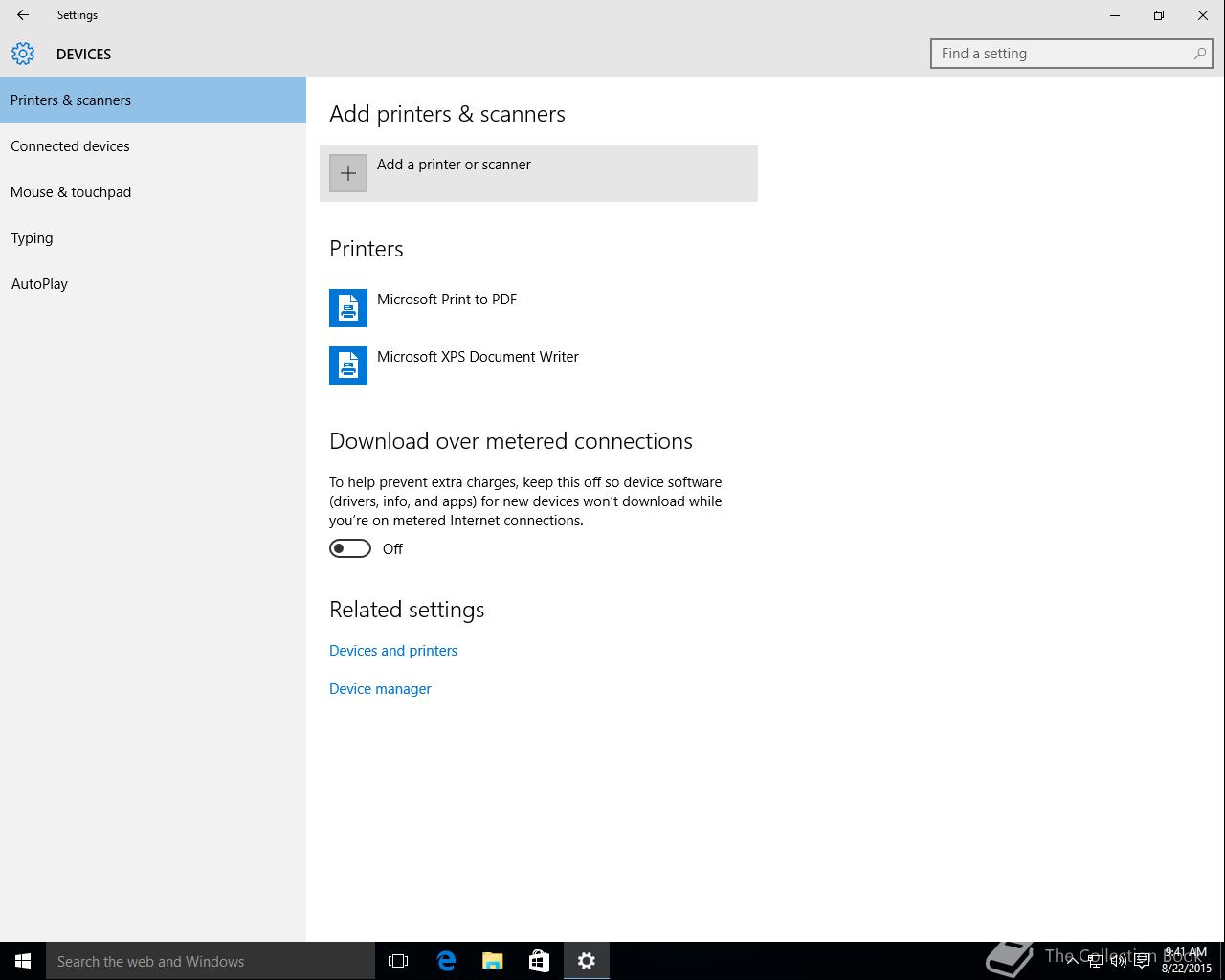Image resolution: width=1225 pixels, height=980 pixels.
Task: Click the Search the web and Windows box
Action: pyautogui.click(x=211, y=961)
